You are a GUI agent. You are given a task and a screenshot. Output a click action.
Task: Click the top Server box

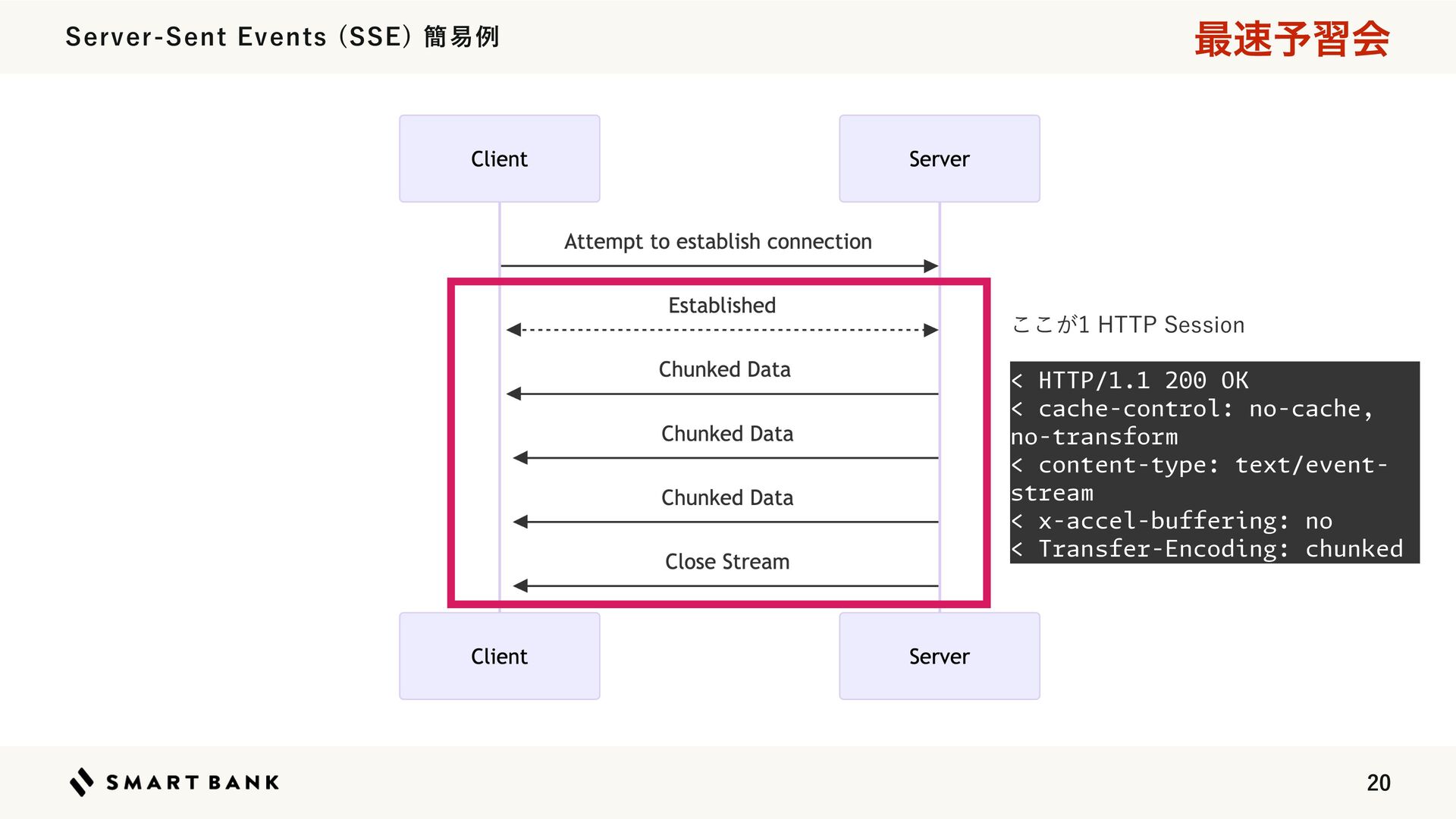[x=939, y=158]
